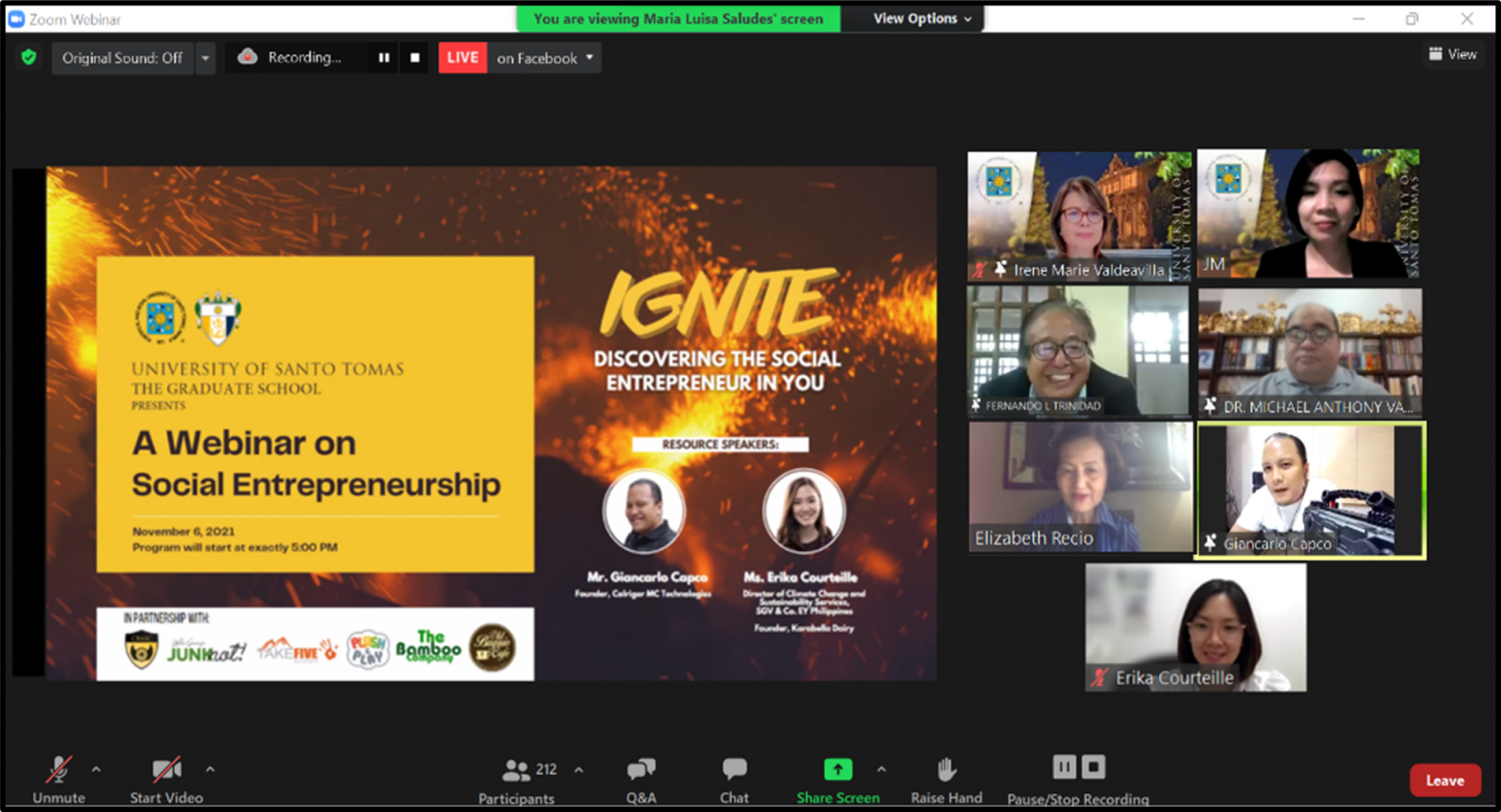Image resolution: width=1501 pixels, height=812 pixels.
Task: Open the Participants panel
Action: [516, 782]
